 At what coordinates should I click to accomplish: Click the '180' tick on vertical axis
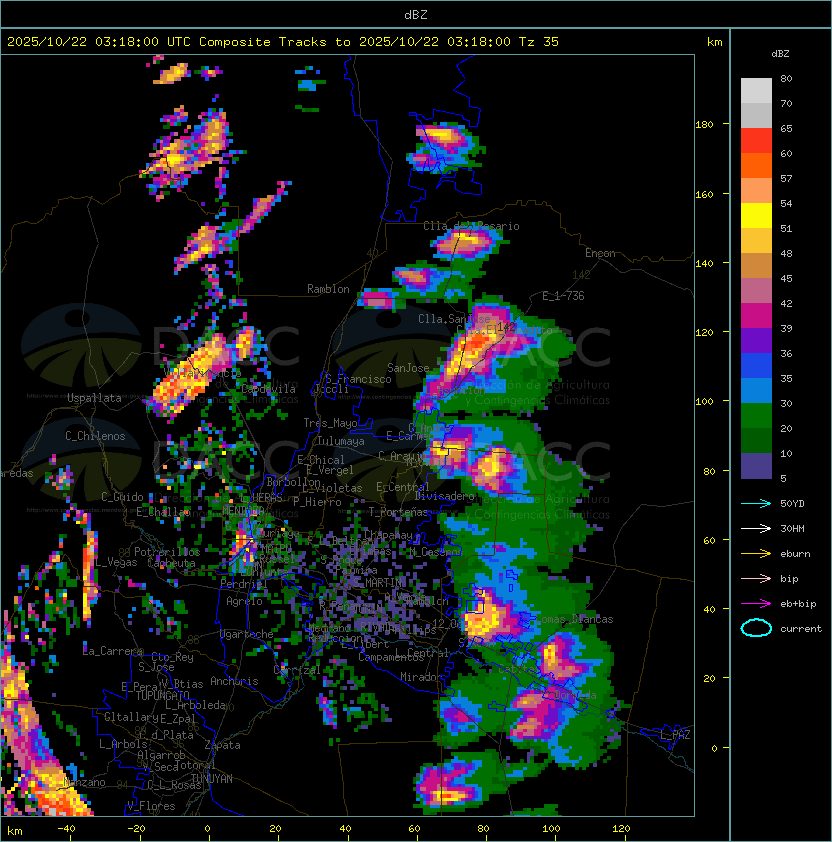704,125
